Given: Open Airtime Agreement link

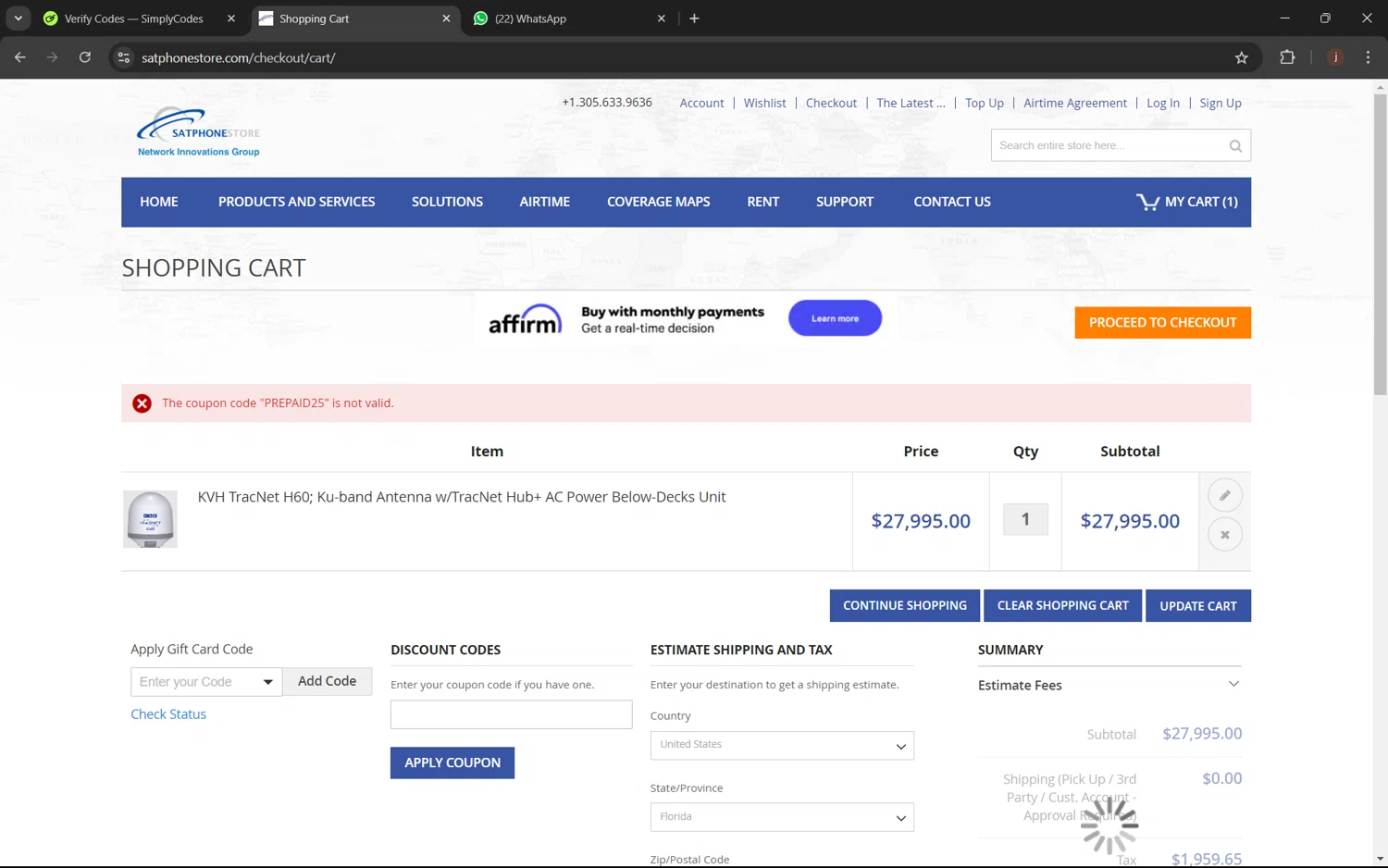Looking at the screenshot, I should 1075,104.
